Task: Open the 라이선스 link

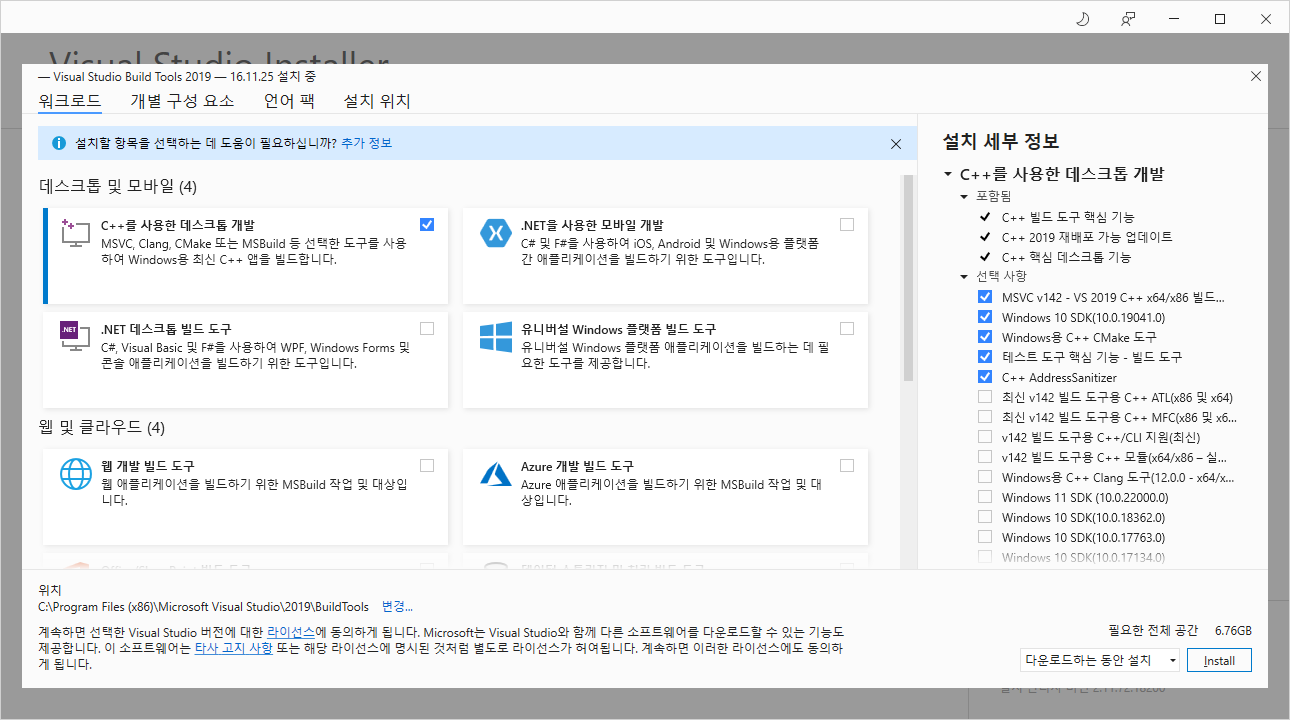Action: pyautogui.click(x=291, y=632)
